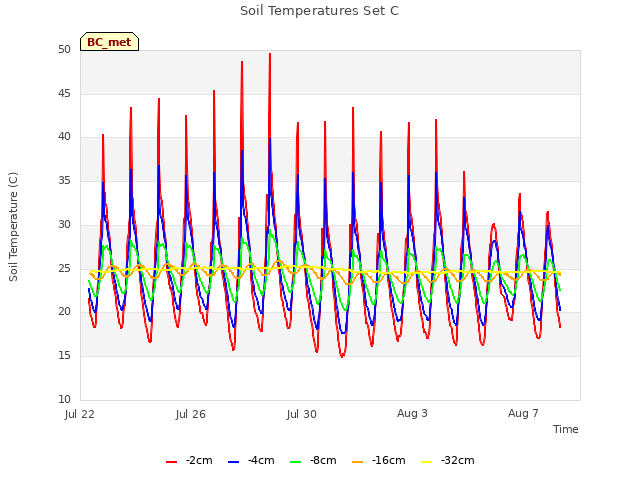Click the 40 y-axis tick label
Viewport: 640px width, 480px height.
(64, 137)
